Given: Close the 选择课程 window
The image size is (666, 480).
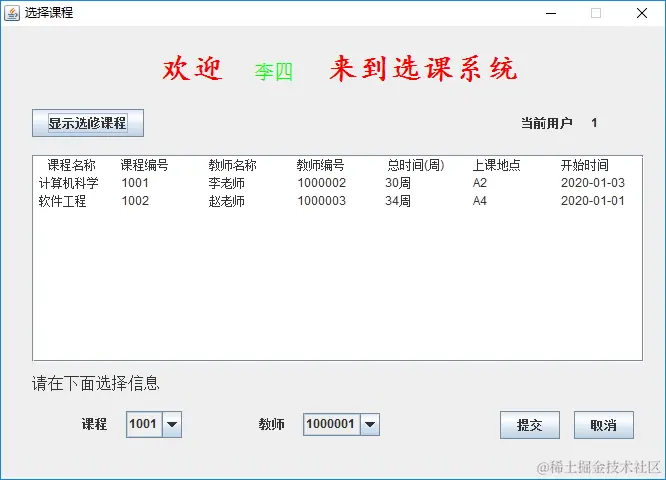Looking at the screenshot, I should pos(642,13).
